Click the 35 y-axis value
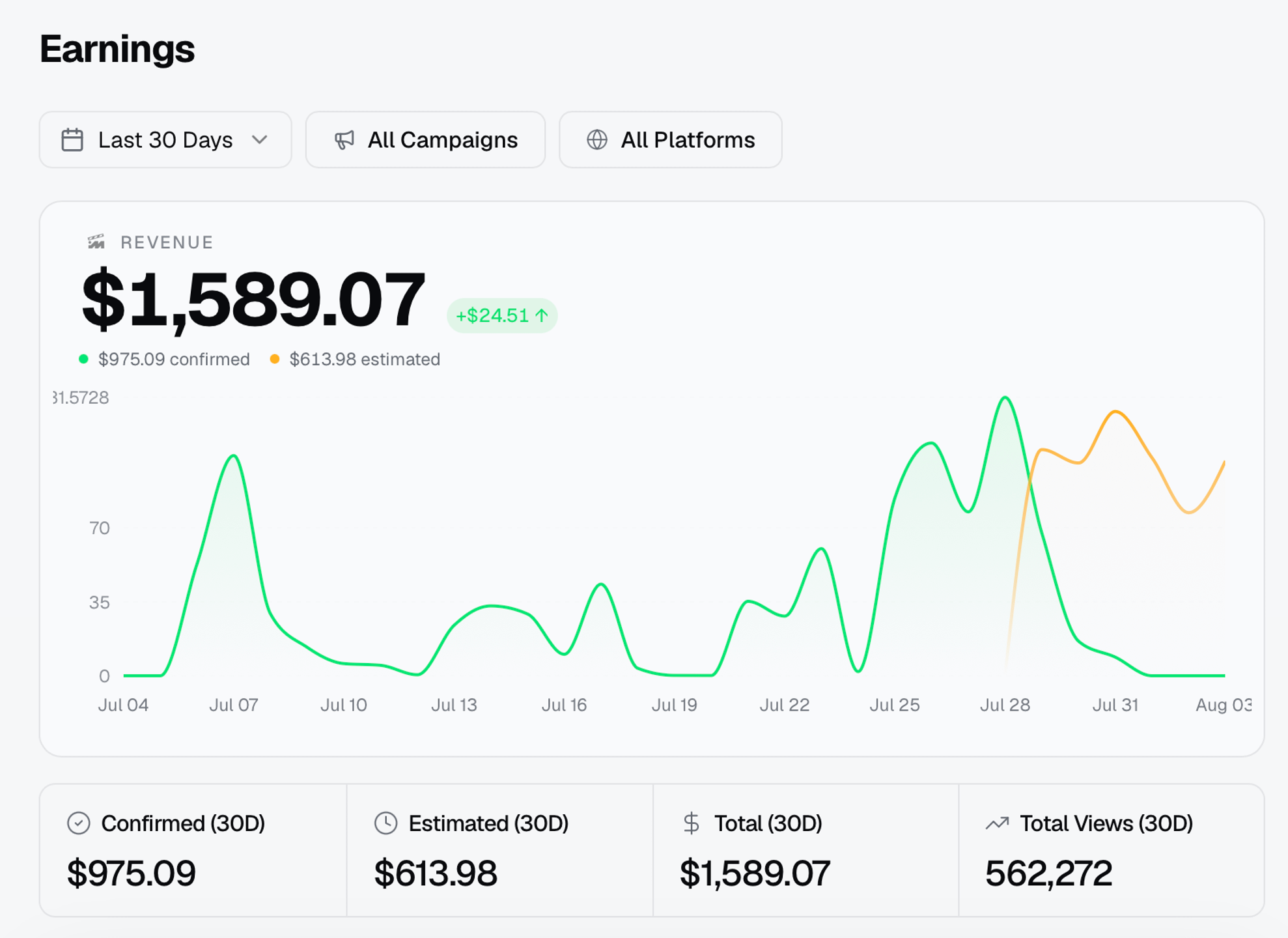The width and height of the screenshot is (1288, 938). pyautogui.click(x=100, y=603)
